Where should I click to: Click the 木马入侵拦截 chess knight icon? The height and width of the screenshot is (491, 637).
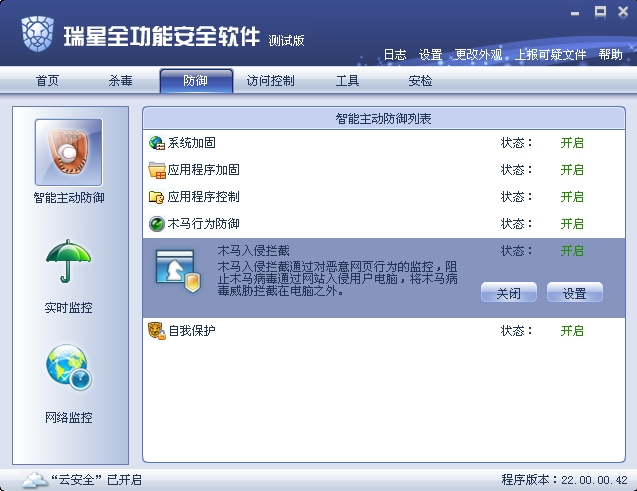pyautogui.click(x=178, y=271)
